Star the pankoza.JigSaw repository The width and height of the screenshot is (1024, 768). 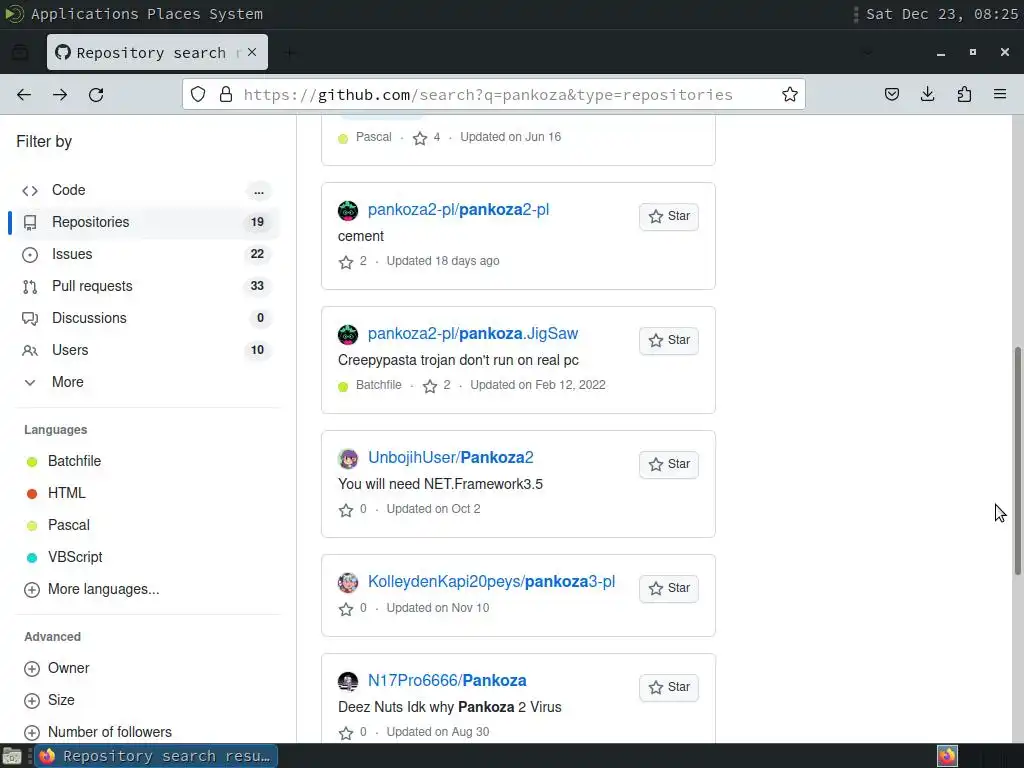pos(669,340)
